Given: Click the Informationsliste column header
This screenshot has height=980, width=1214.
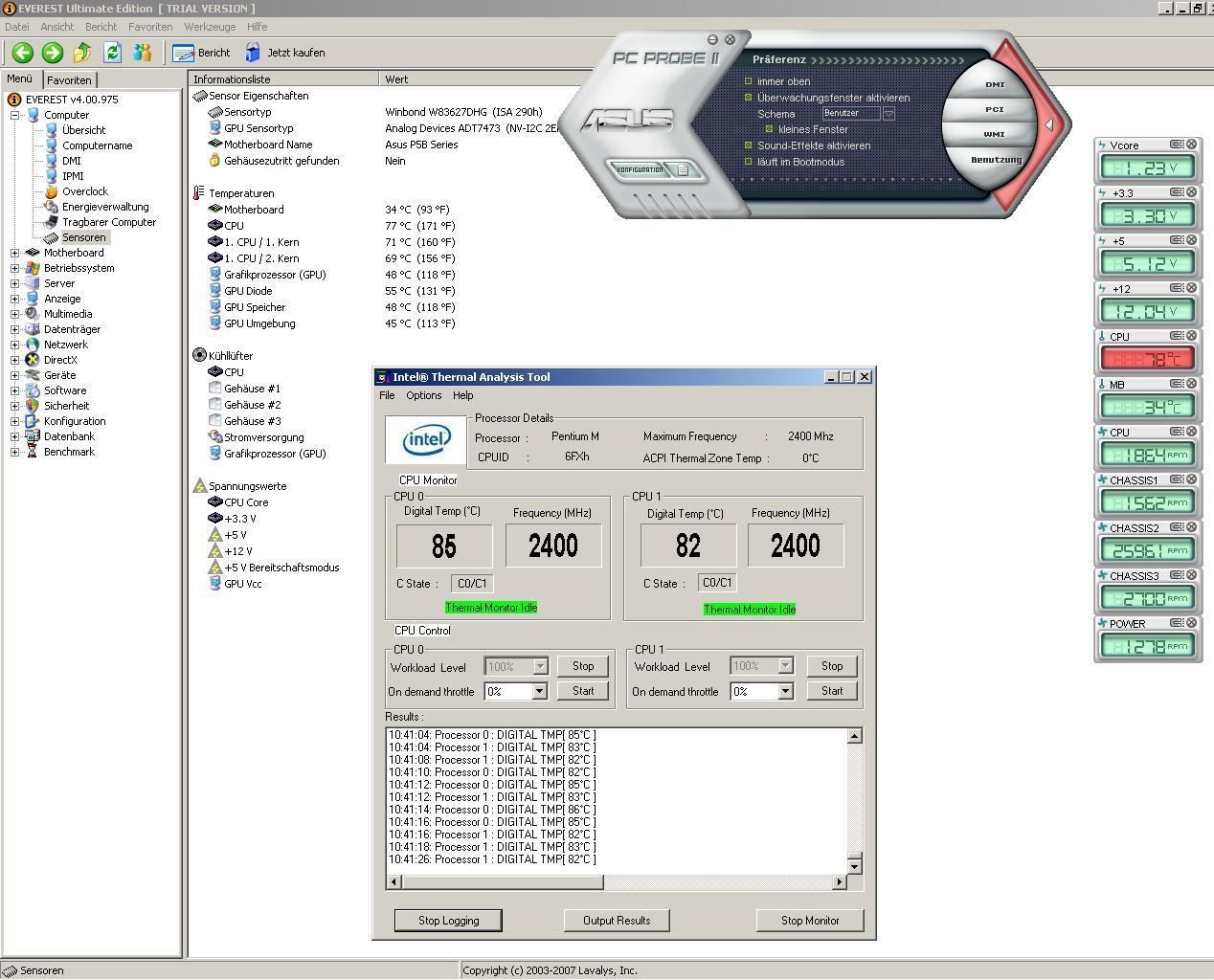Looking at the screenshot, I should click(x=284, y=79).
